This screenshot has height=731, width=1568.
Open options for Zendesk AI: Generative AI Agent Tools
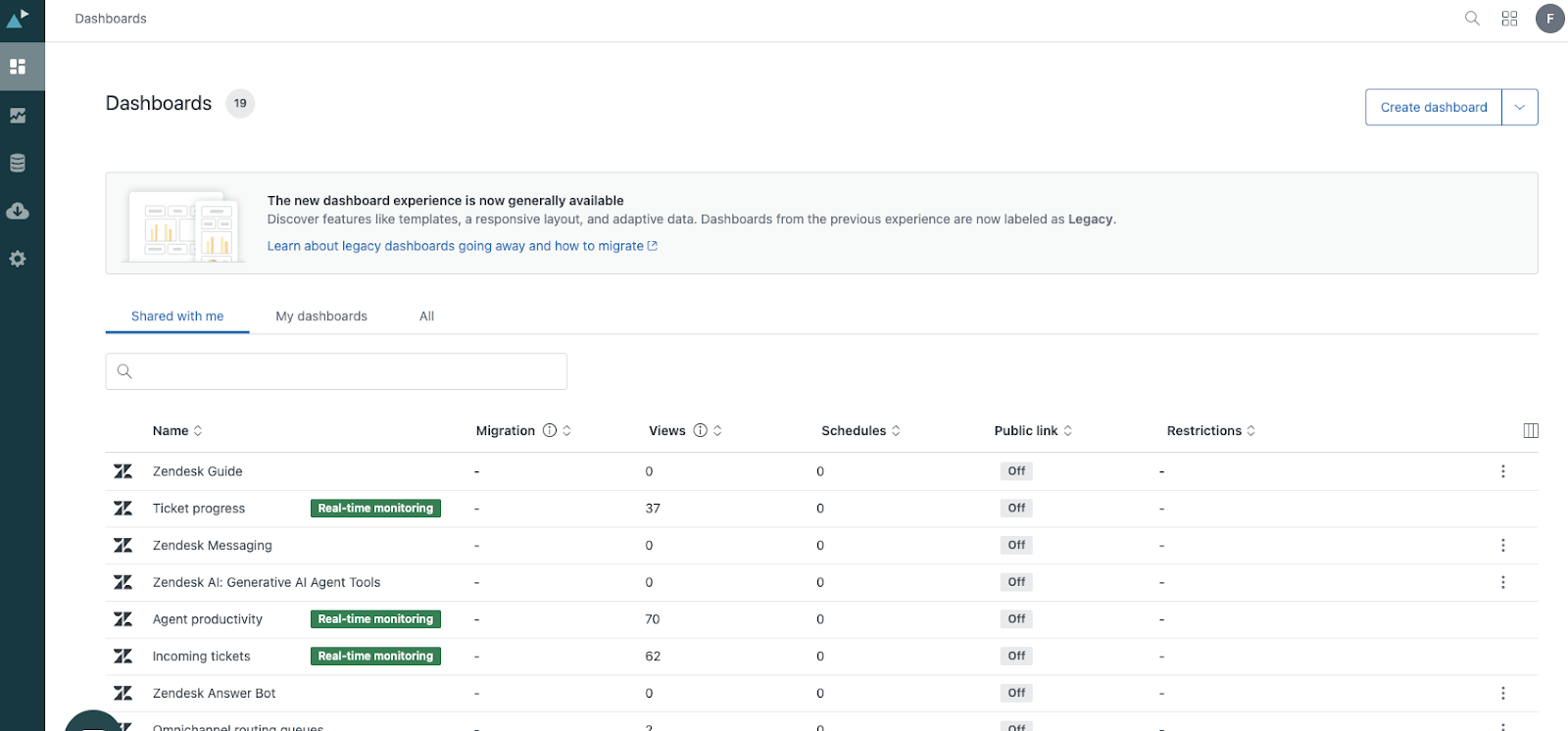(x=1502, y=582)
